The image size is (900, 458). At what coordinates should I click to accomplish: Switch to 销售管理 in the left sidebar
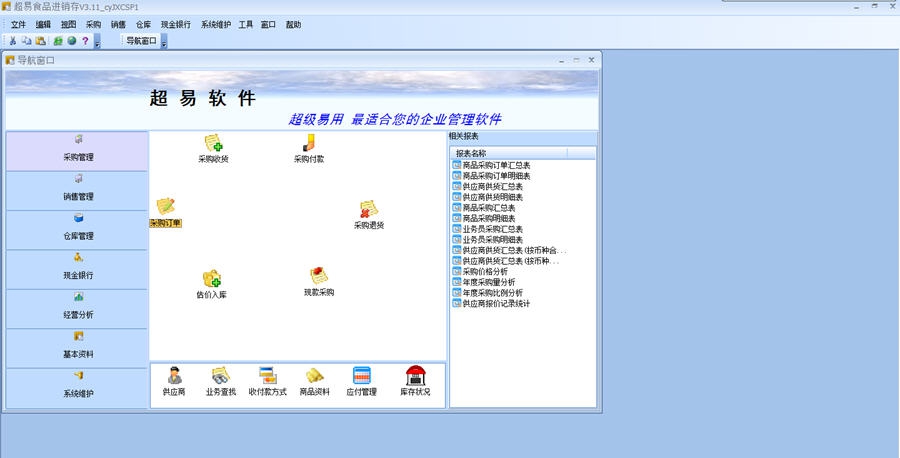[x=77, y=190]
